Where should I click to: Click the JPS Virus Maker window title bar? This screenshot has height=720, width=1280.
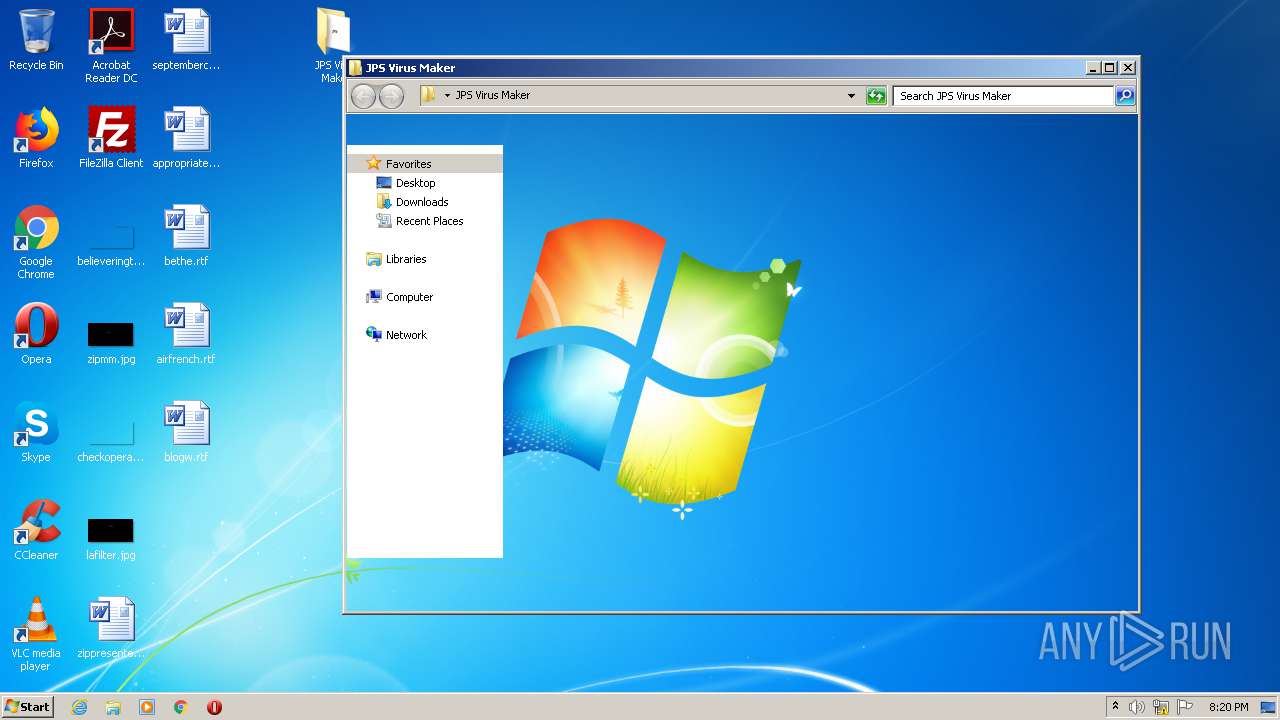click(715, 68)
